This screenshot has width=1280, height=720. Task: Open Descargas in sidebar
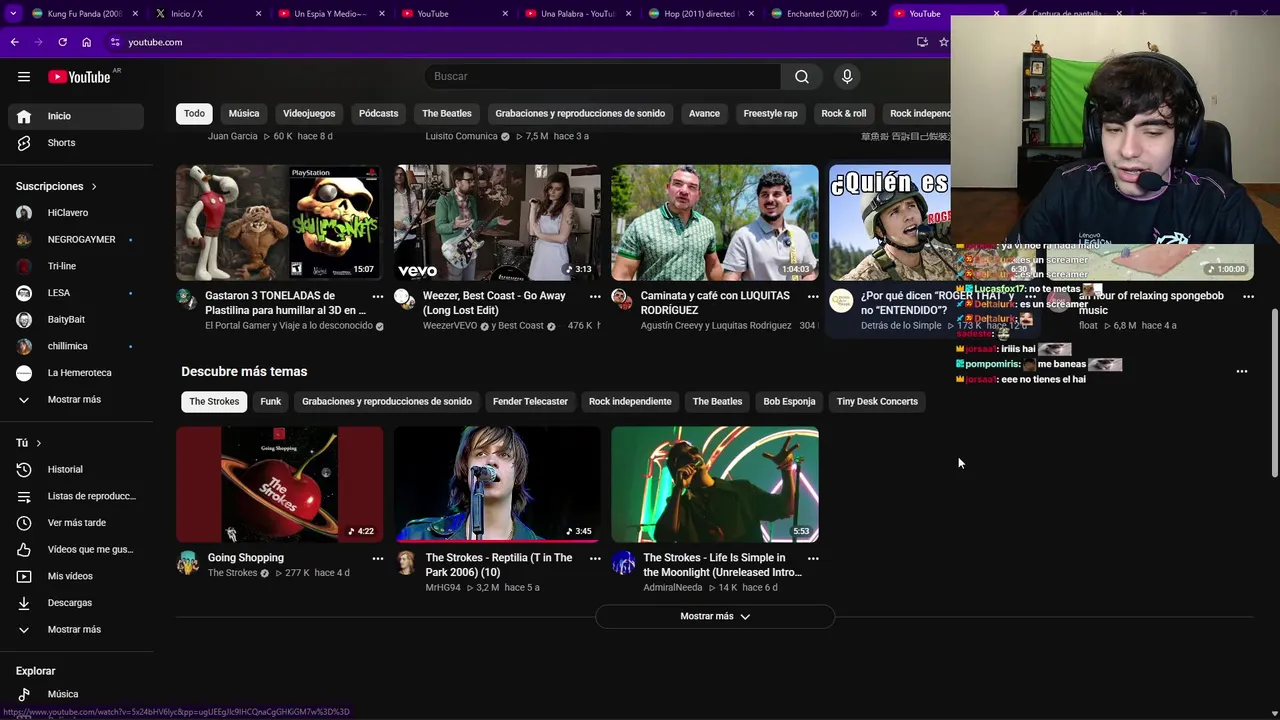point(76,603)
